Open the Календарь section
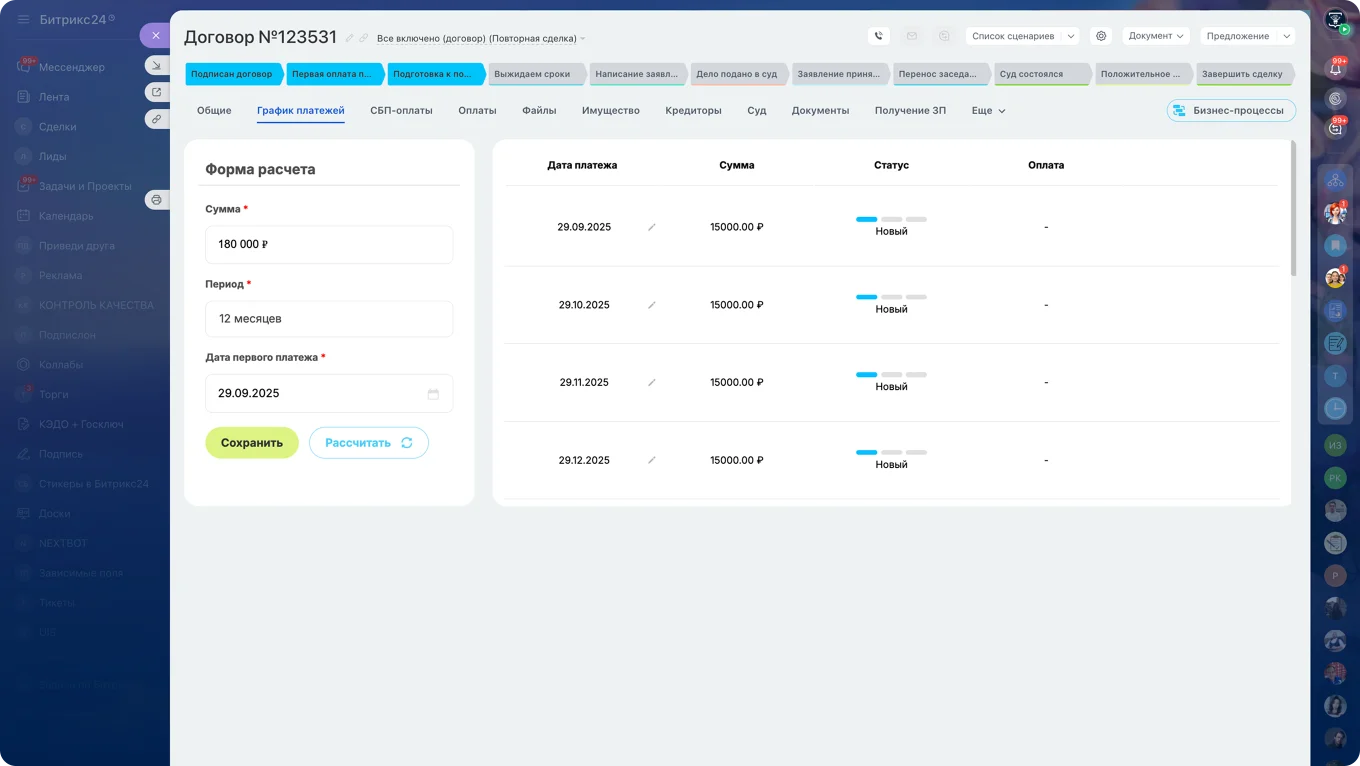The height and width of the screenshot is (766, 1360). 64,215
